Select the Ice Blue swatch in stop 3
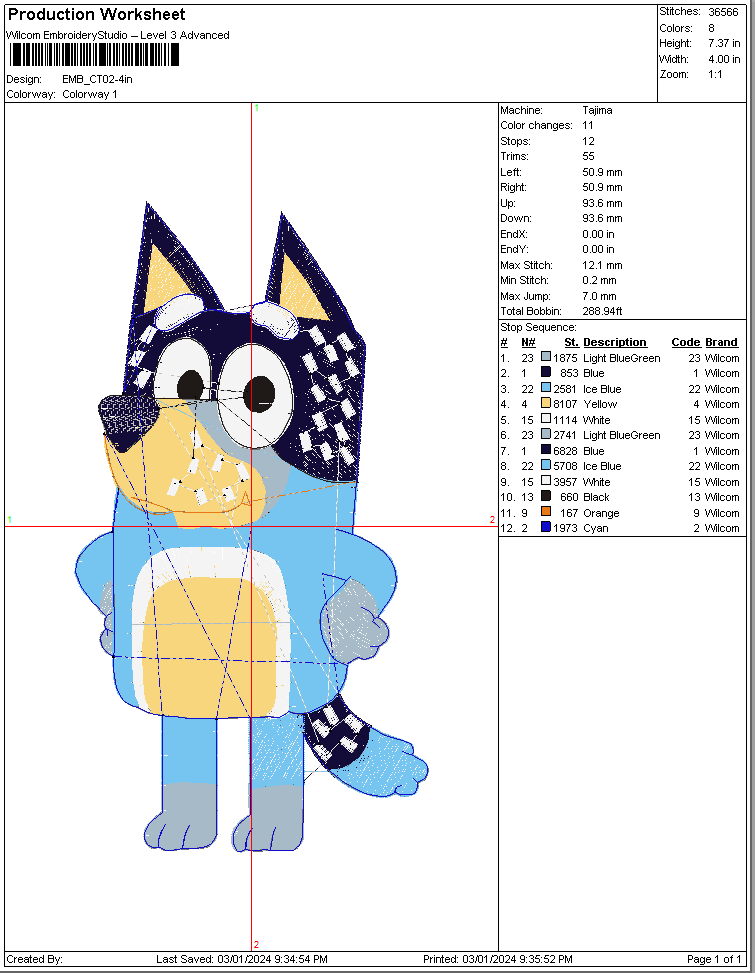This screenshot has height=973, width=755. coord(546,388)
